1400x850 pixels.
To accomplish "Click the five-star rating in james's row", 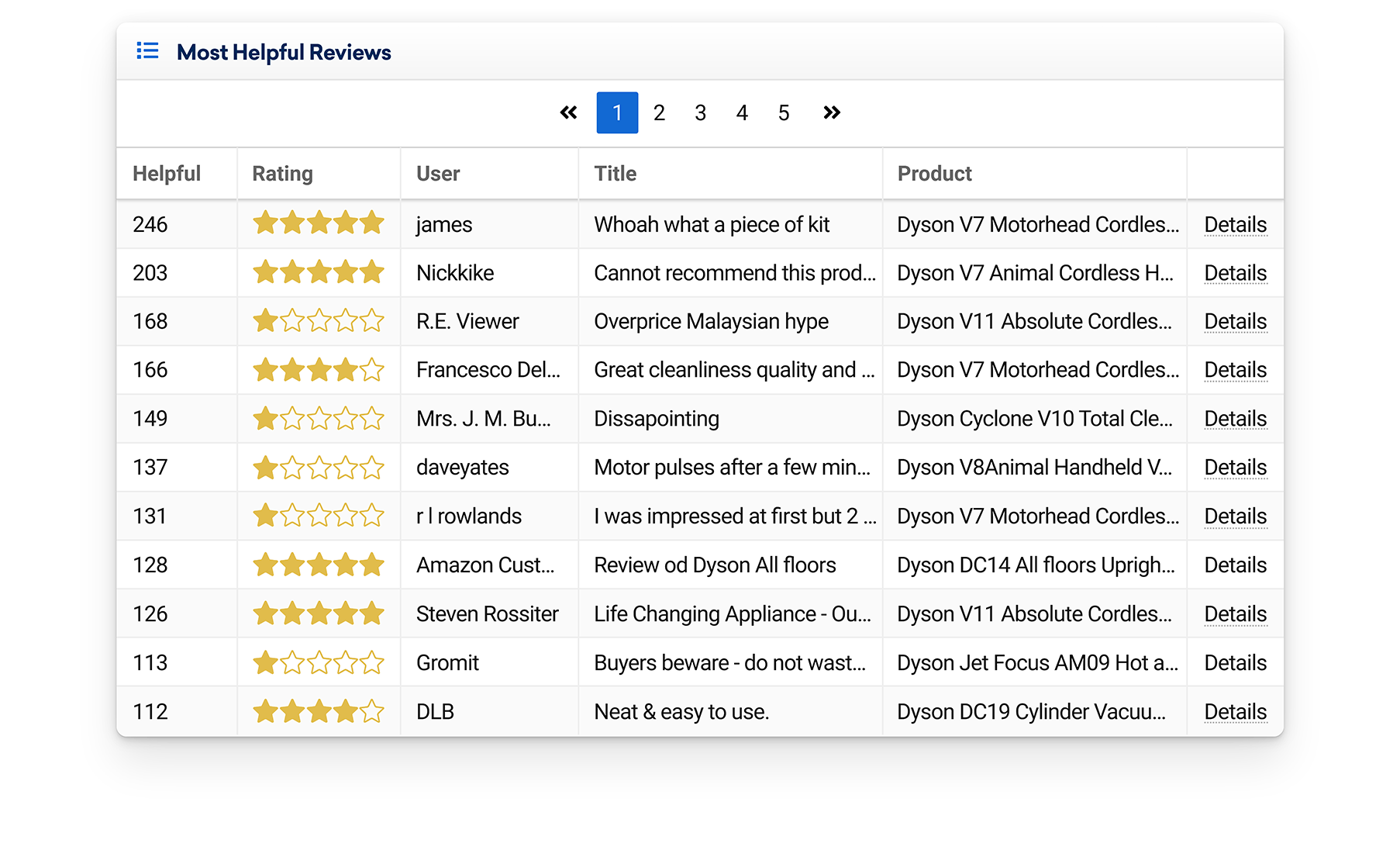I will point(319,223).
